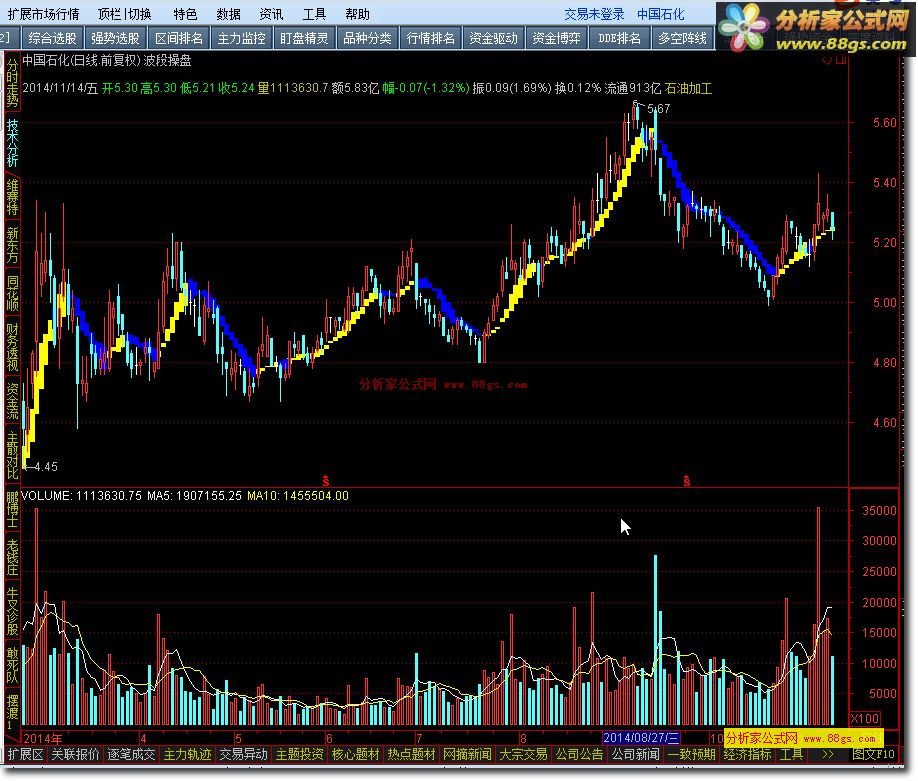Click the 盯盘精灵 toolbar button
This screenshot has height=781, width=918.
[304, 38]
